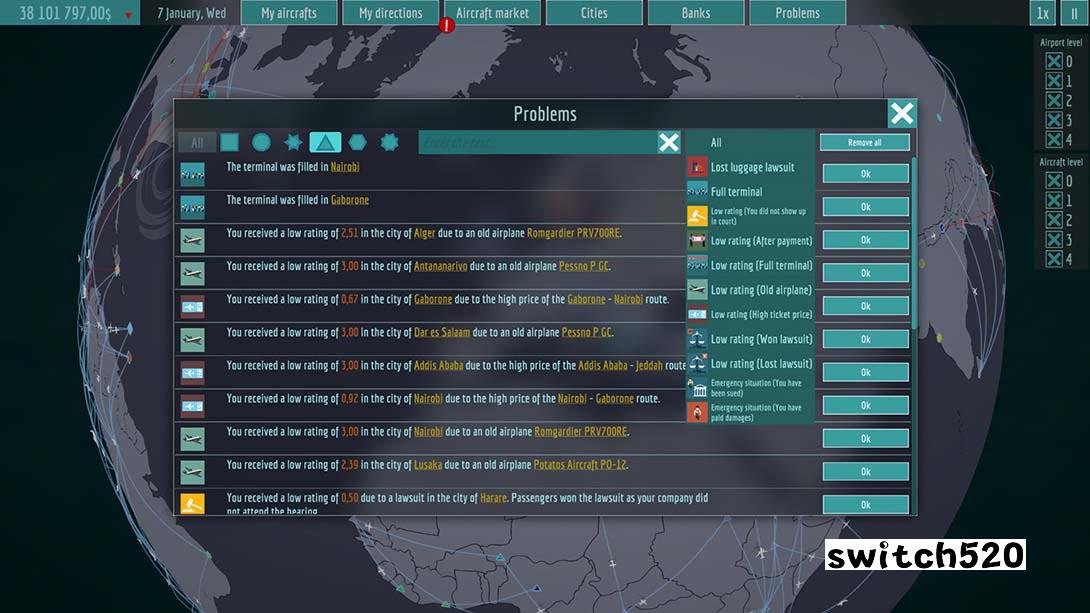
Task: Change game speed with the 1x button
Action: (1042, 13)
